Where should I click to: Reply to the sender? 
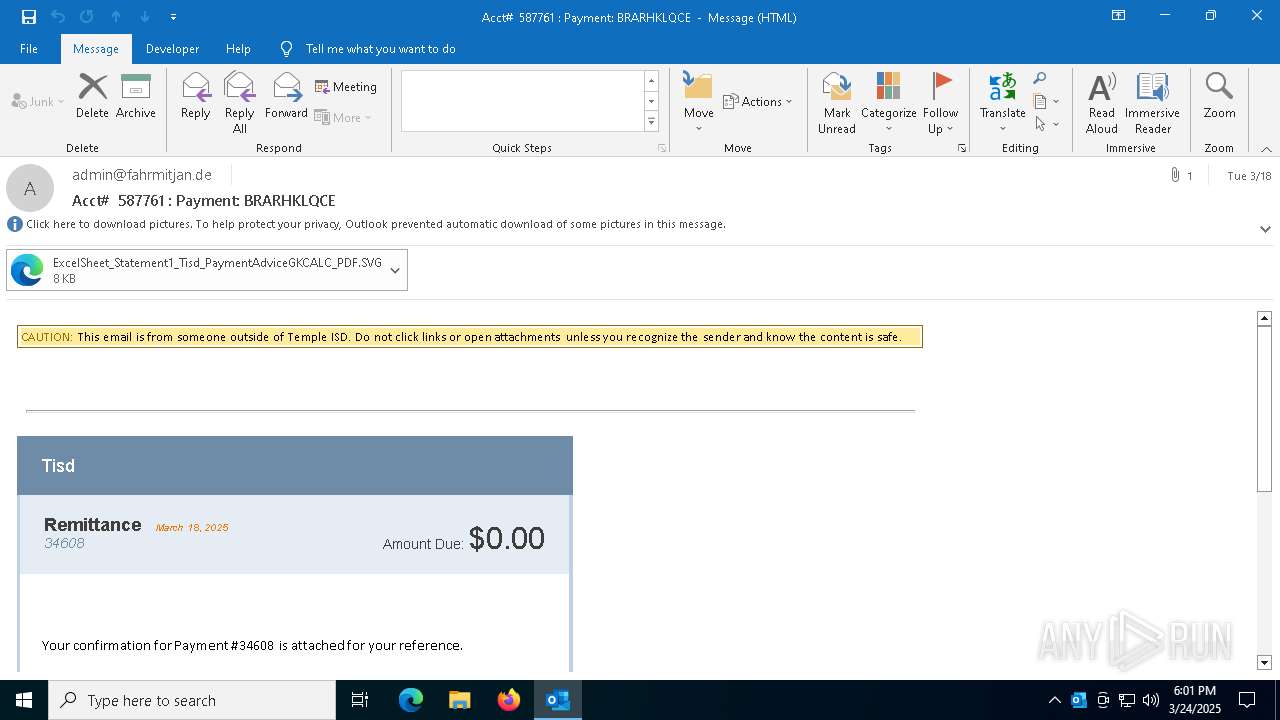(196, 96)
